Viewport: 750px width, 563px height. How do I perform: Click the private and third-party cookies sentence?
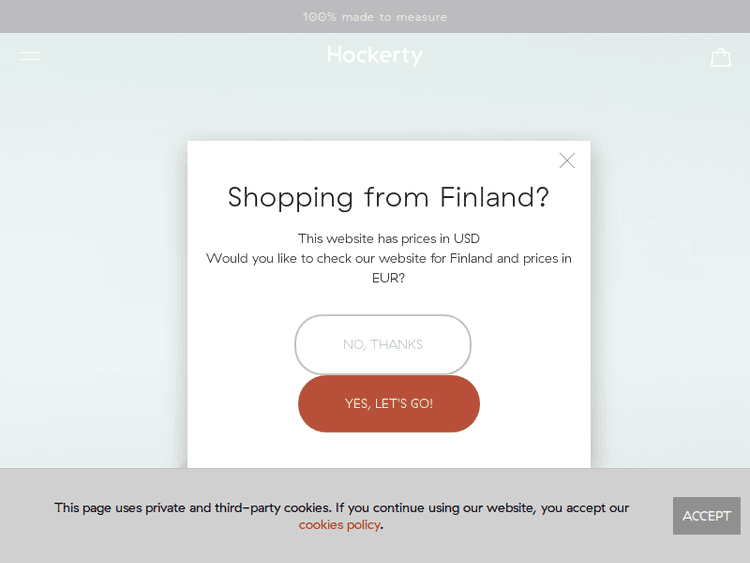click(x=341, y=507)
